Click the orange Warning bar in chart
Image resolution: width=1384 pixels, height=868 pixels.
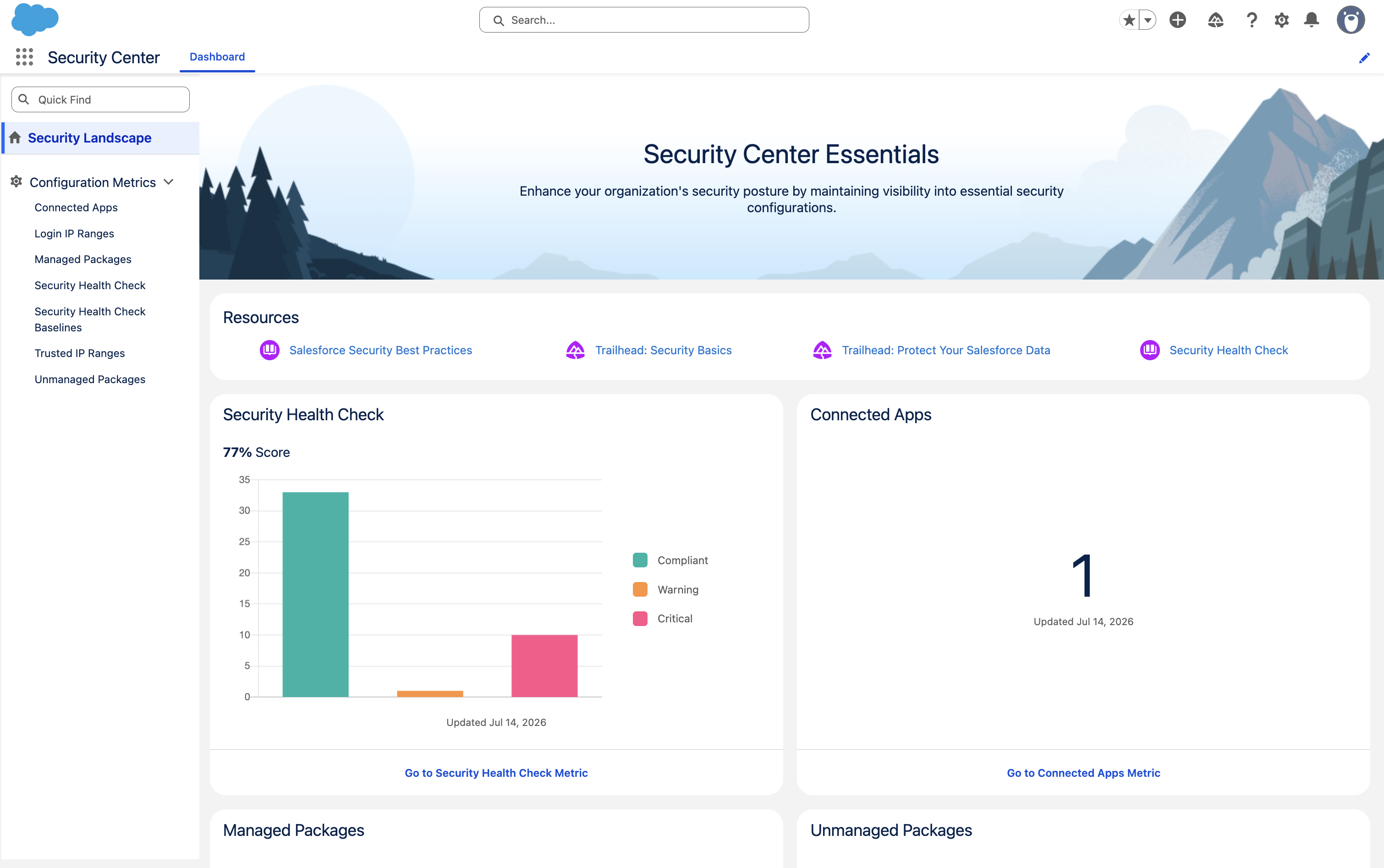[x=430, y=693]
